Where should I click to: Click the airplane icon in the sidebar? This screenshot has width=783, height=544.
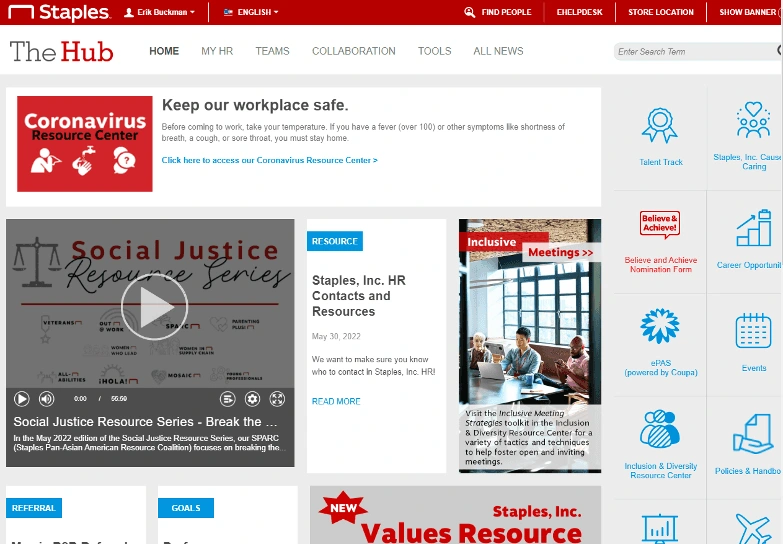753,529
